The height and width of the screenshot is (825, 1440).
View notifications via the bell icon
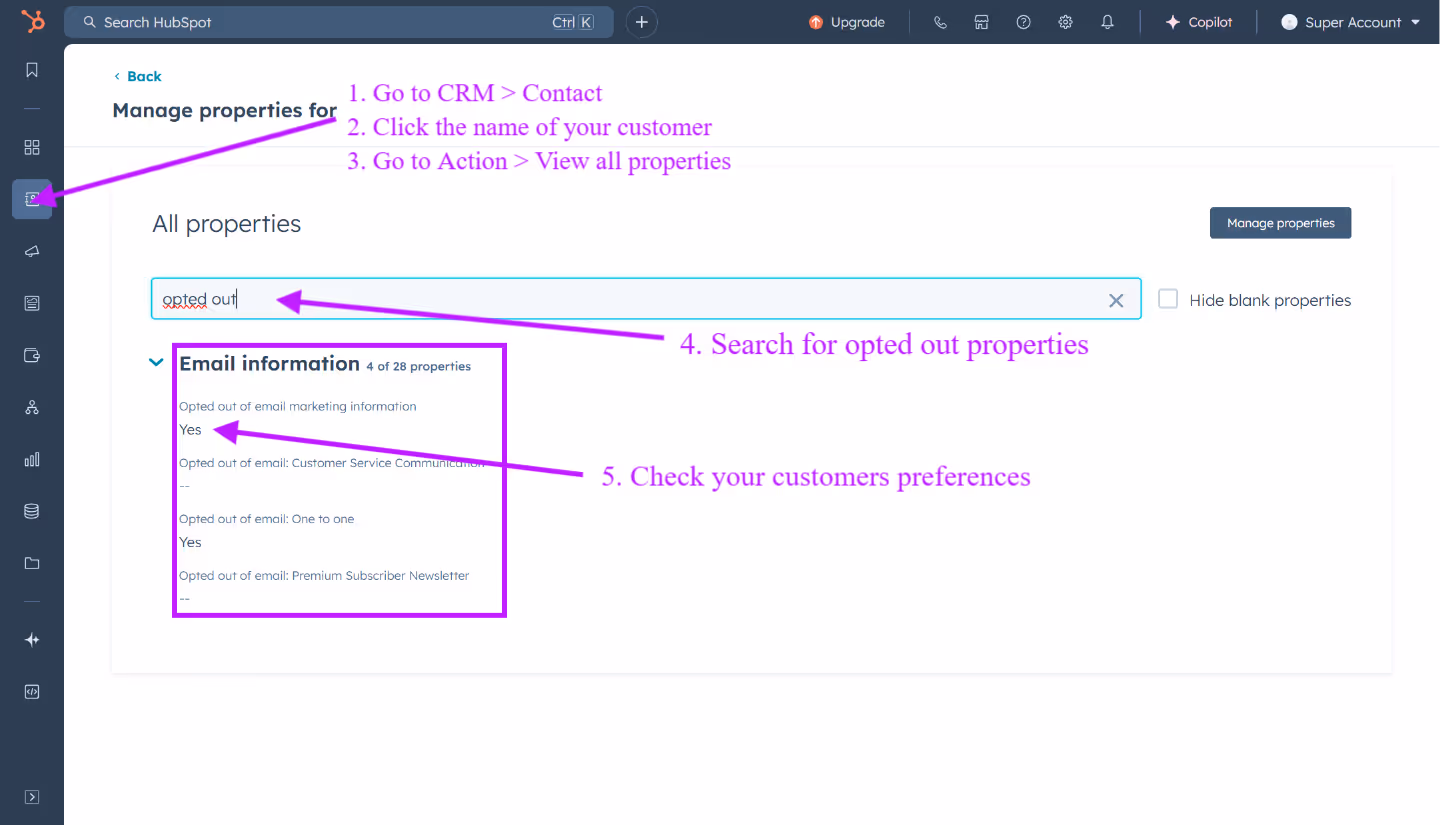(1107, 21)
